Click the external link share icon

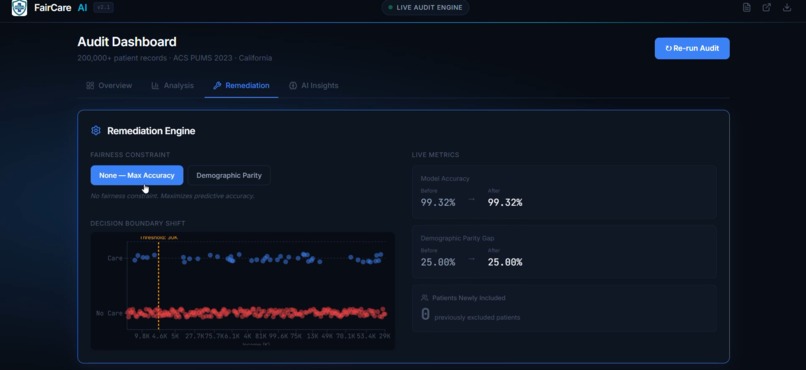[x=766, y=8]
